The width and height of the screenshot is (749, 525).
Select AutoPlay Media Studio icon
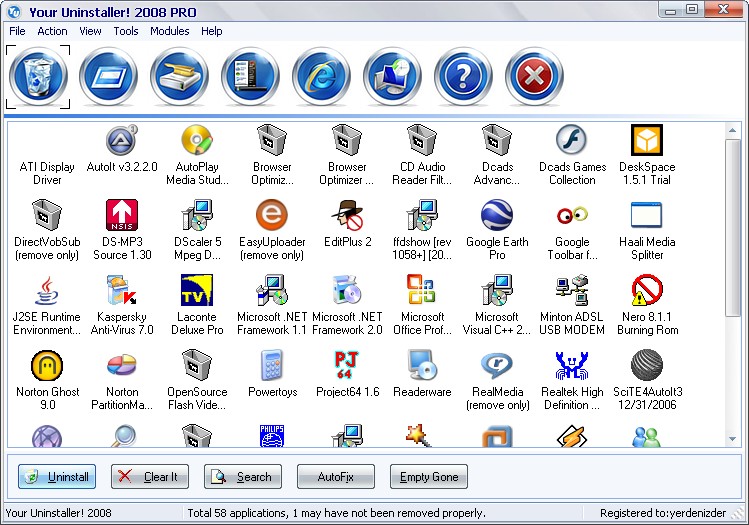[x=197, y=140]
